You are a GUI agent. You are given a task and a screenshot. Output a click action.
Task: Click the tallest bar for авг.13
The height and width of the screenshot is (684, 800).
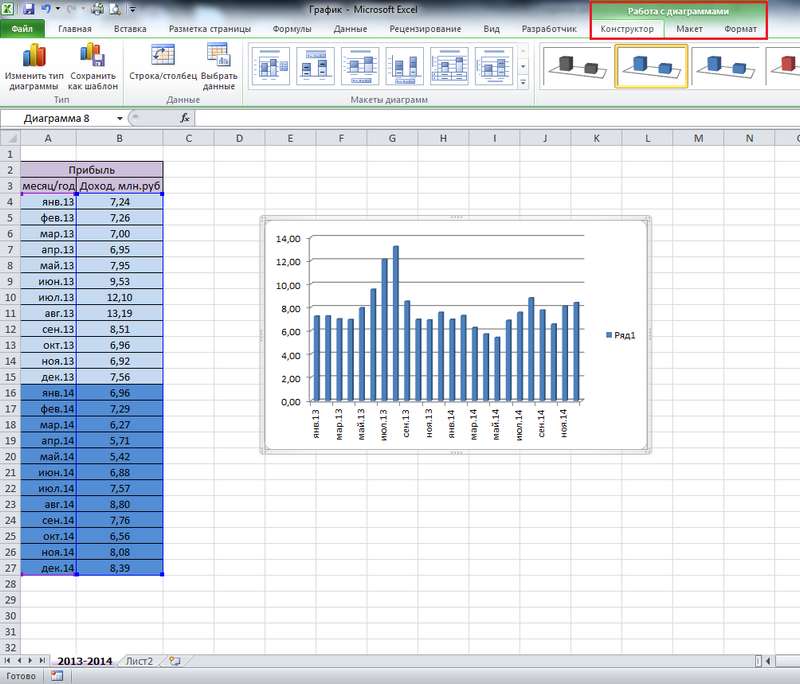tap(396, 323)
